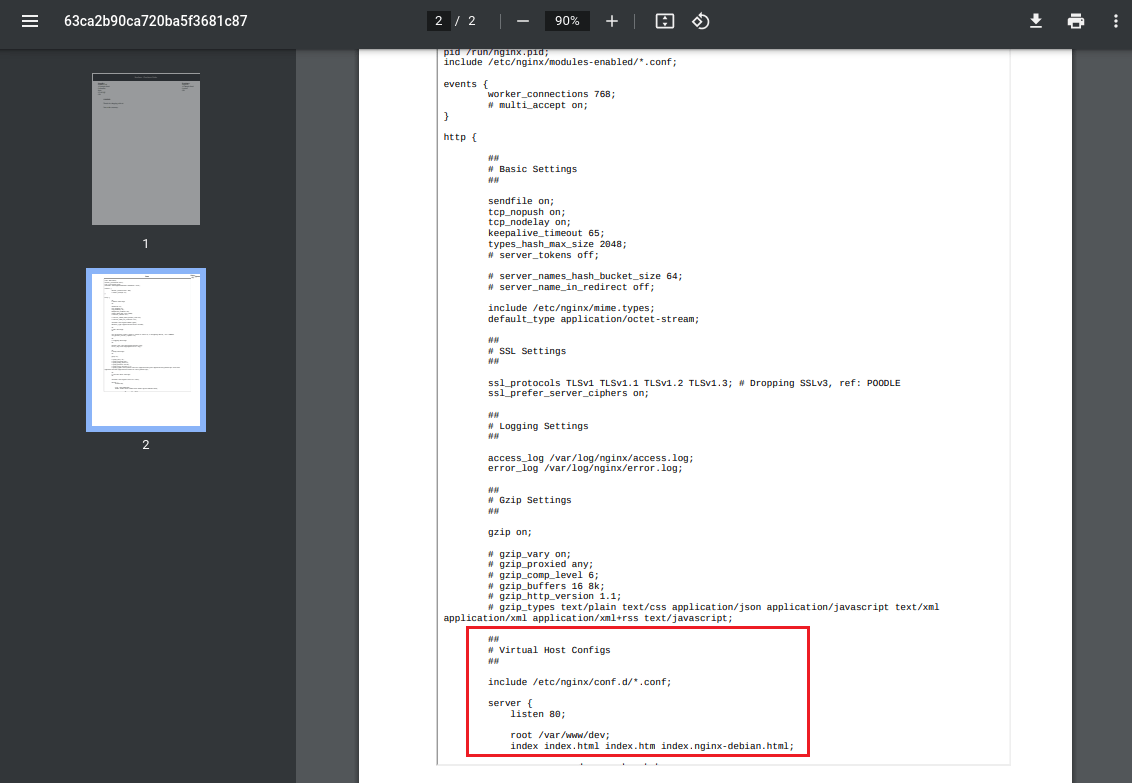The width and height of the screenshot is (1132, 783).
Task: Click the 'tcp_nodelay on;' line
Action: 529,222
